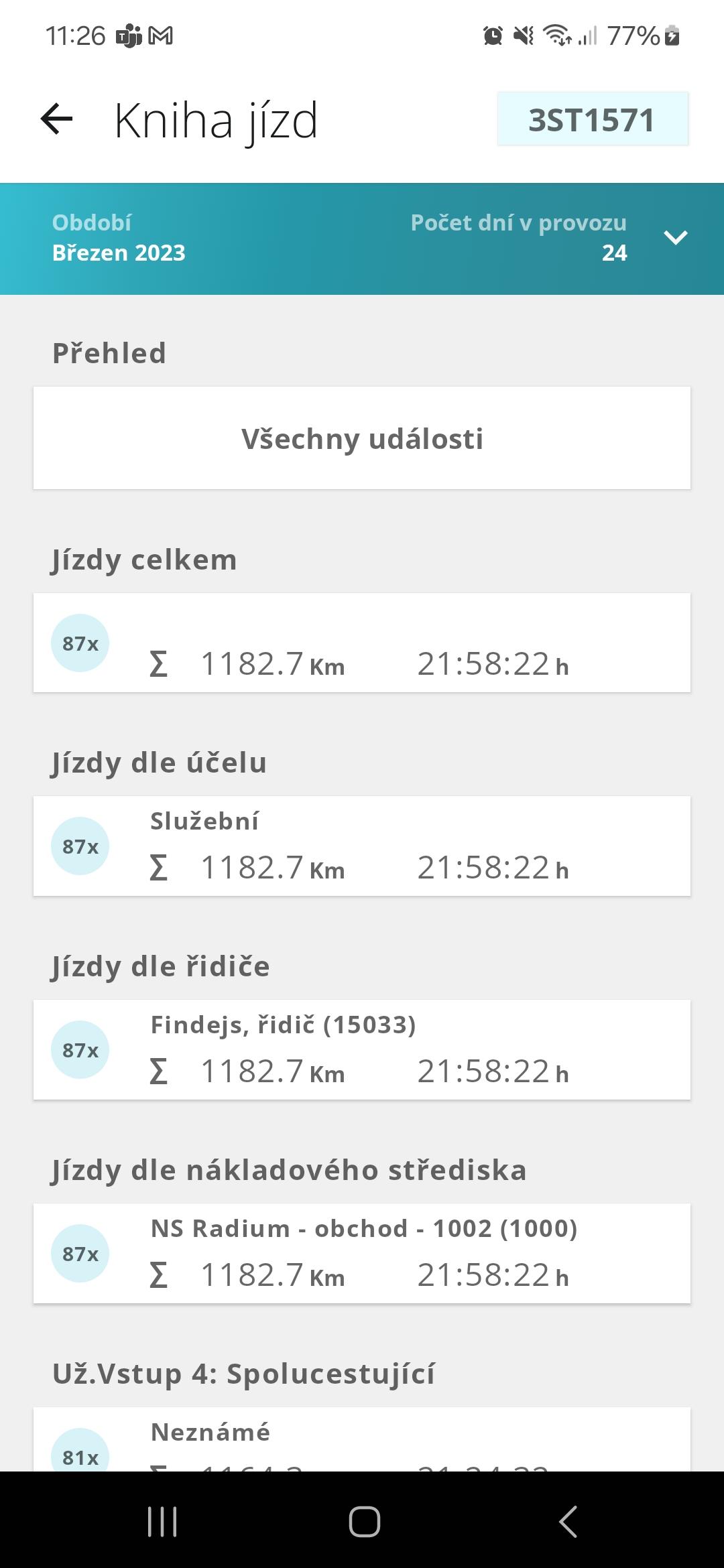Tap Počet dní v provozu value
This screenshot has height=1568, width=724.
pyautogui.click(x=614, y=253)
